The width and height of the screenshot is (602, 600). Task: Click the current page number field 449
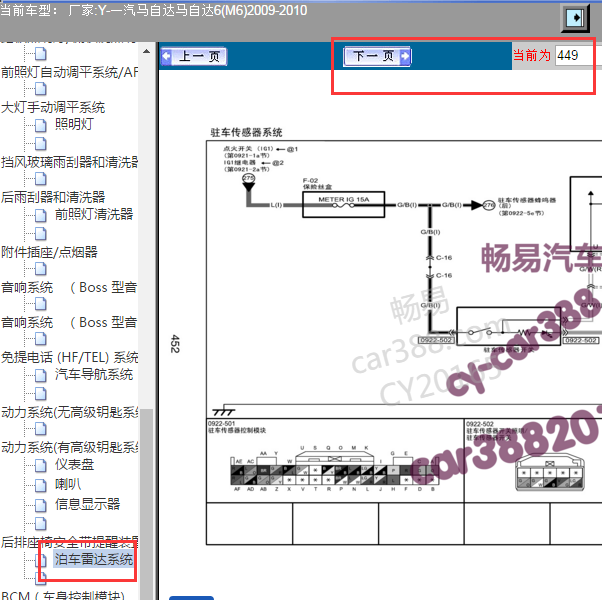(x=578, y=55)
